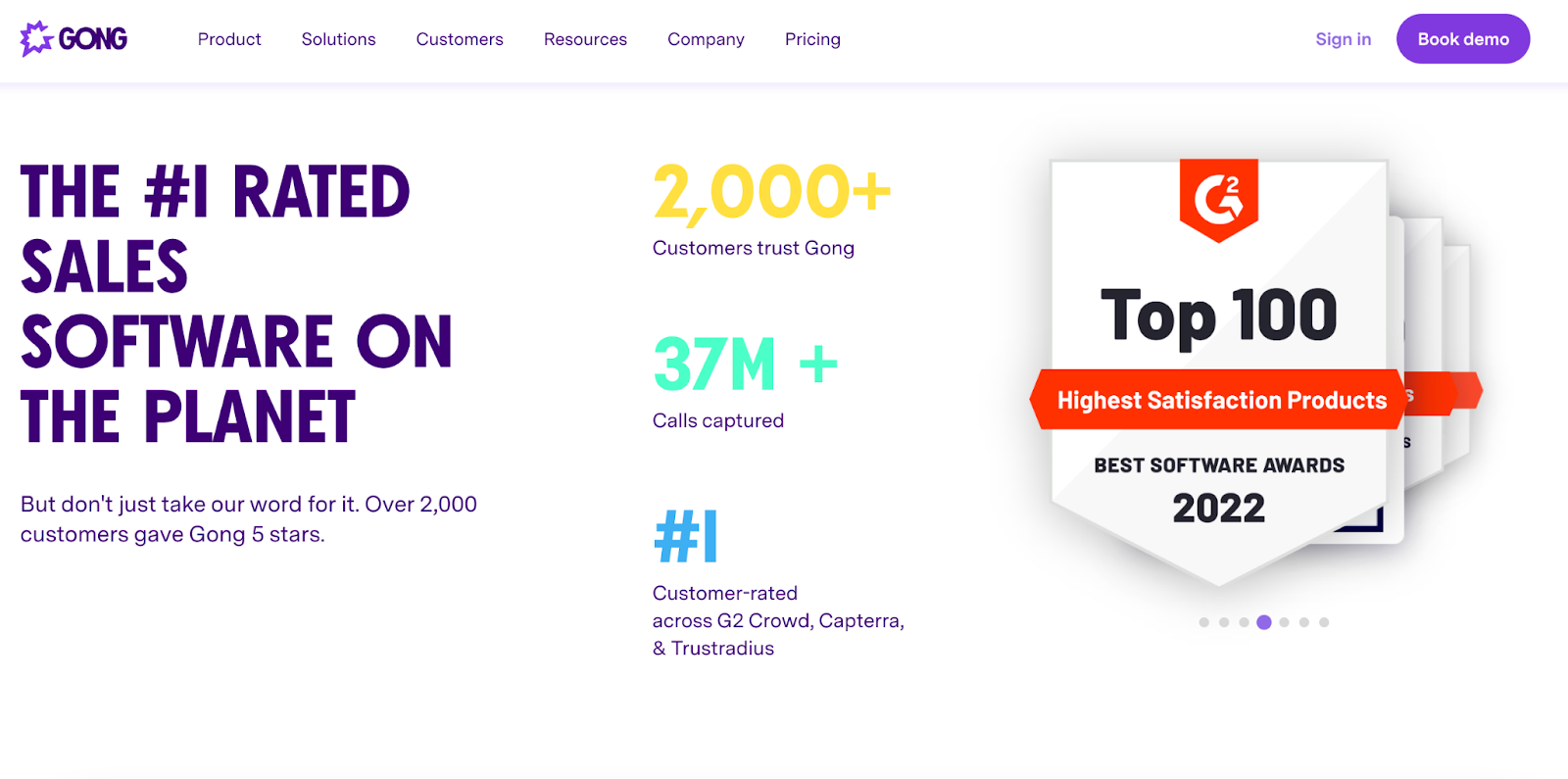Select the first carousel dot

click(x=1203, y=622)
